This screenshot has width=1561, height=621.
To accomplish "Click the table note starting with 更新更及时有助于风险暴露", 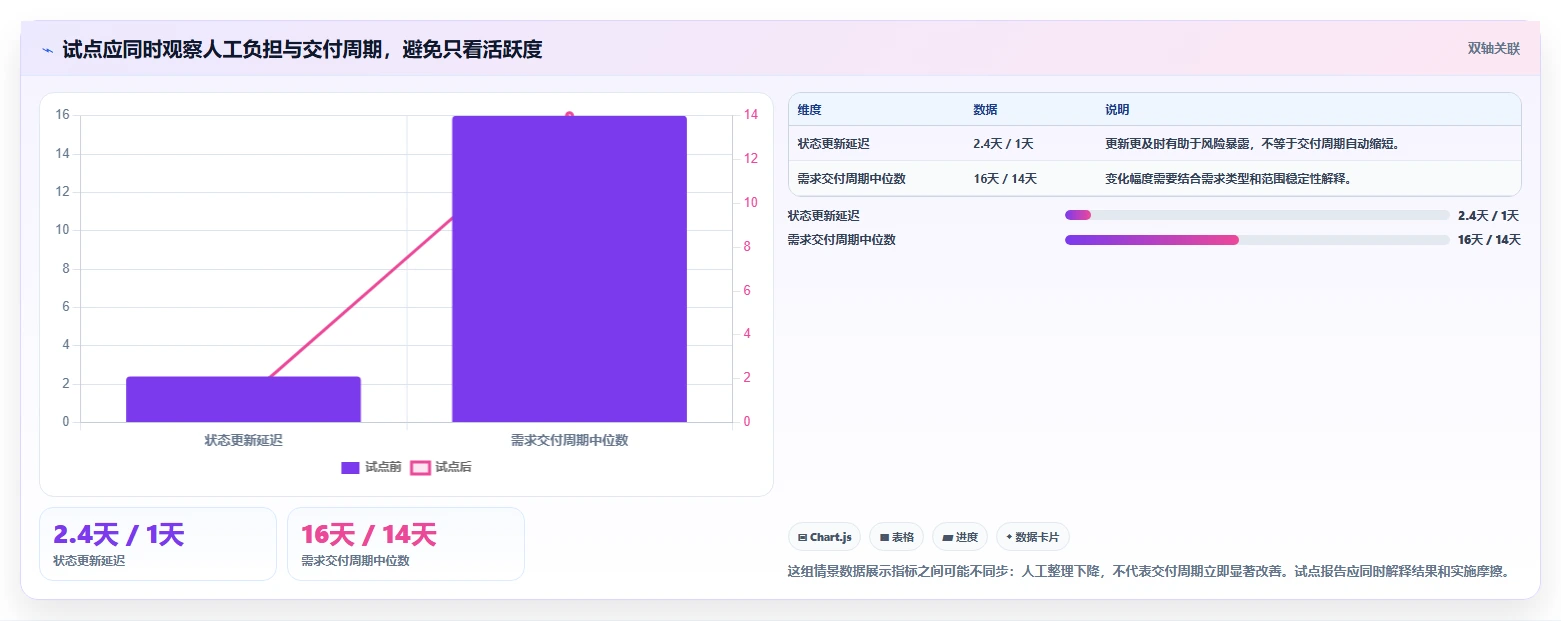I will [1252, 144].
